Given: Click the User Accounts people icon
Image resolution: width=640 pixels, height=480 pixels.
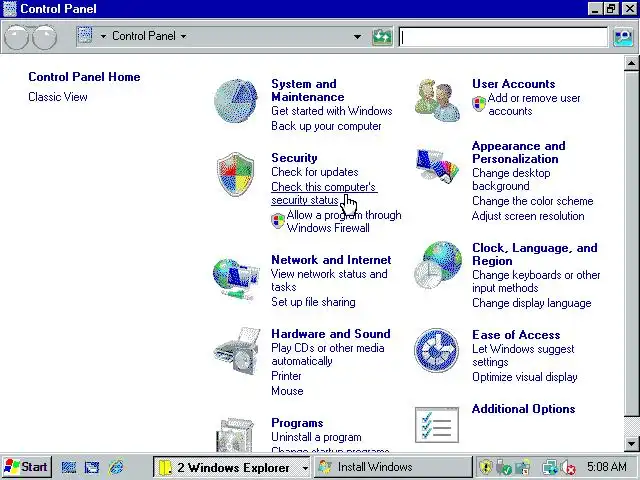Looking at the screenshot, I should click(x=437, y=100).
